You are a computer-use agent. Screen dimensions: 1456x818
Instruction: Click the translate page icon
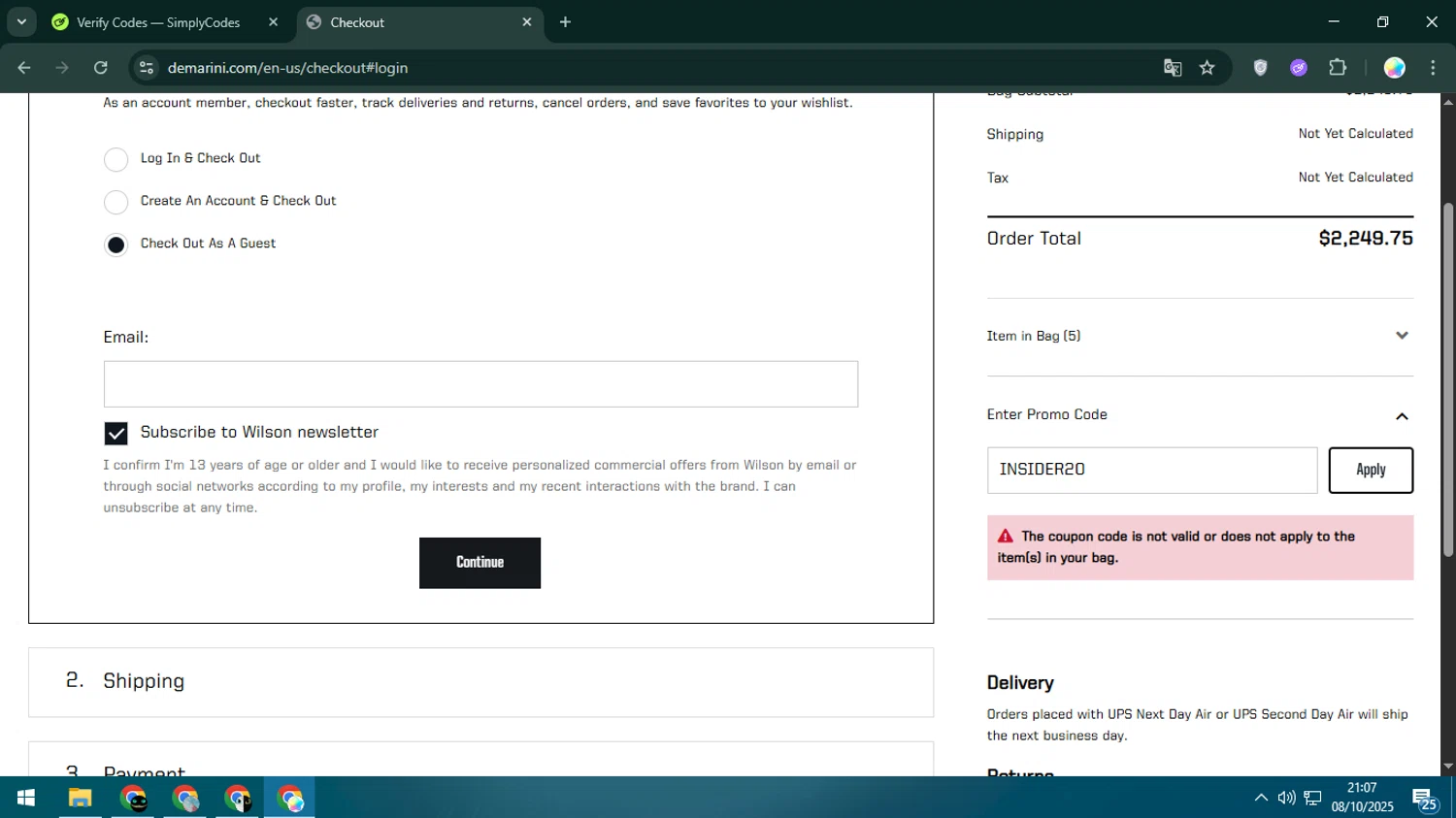tap(1173, 68)
